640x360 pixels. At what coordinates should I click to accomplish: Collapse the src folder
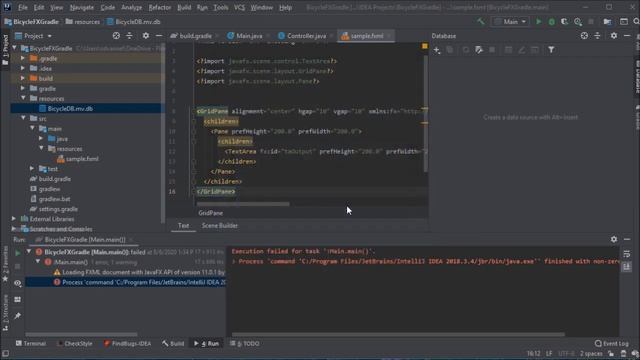pyautogui.click(x=23, y=118)
